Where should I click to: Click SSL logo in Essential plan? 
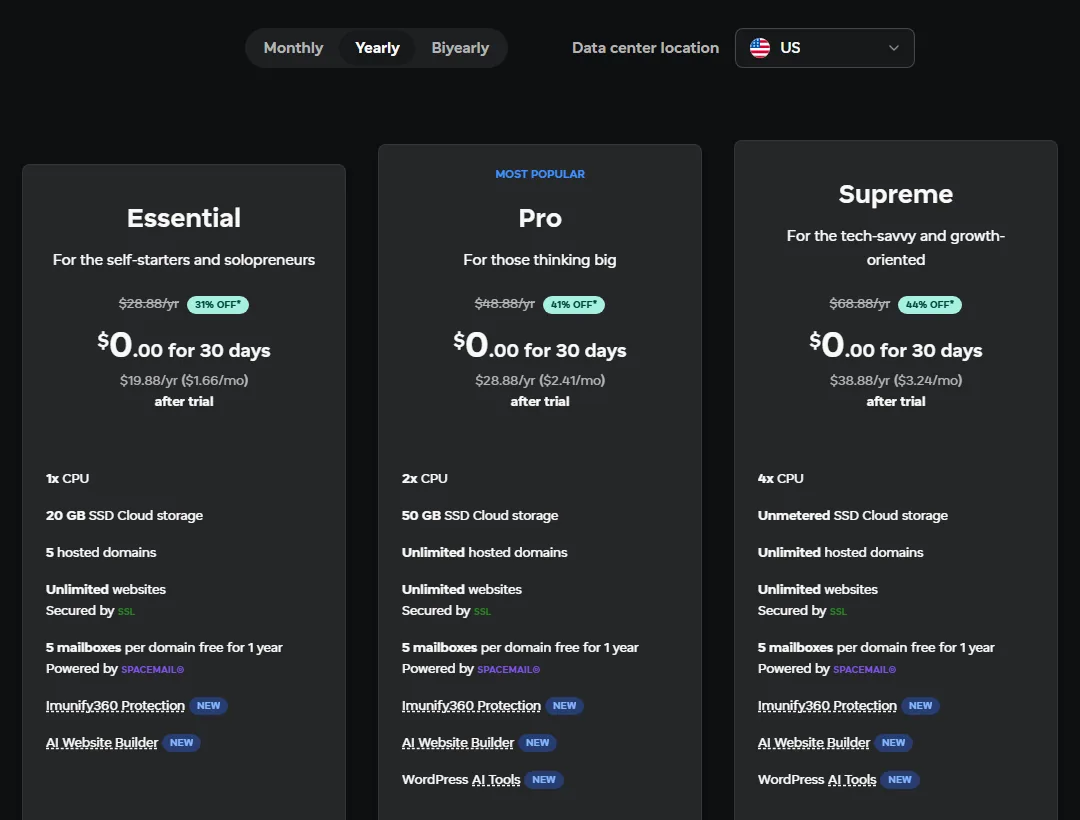(126, 611)
